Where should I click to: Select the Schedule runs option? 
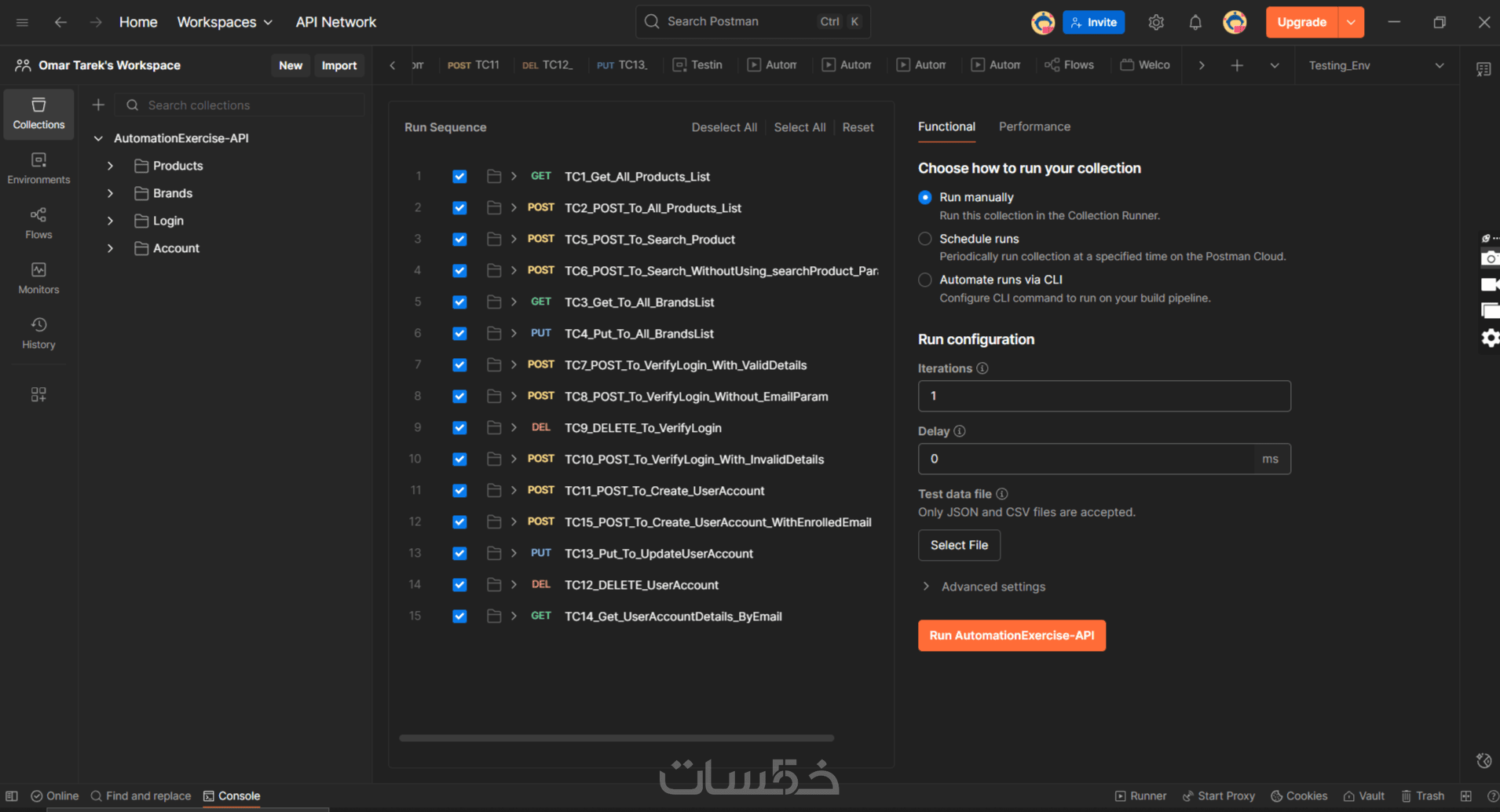click(x=925, y=239)
